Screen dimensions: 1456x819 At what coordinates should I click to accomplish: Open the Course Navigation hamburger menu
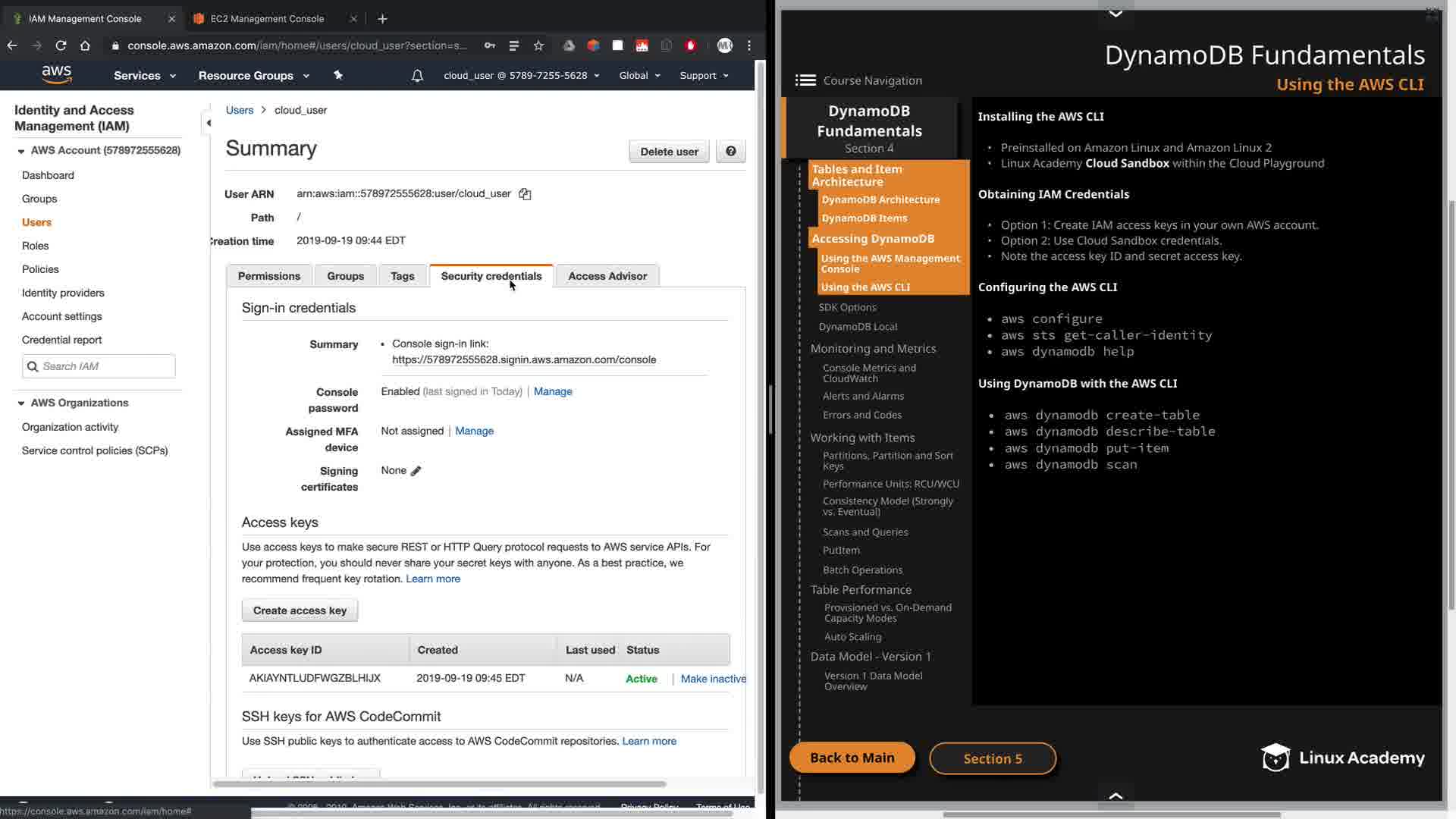(805, 80)
